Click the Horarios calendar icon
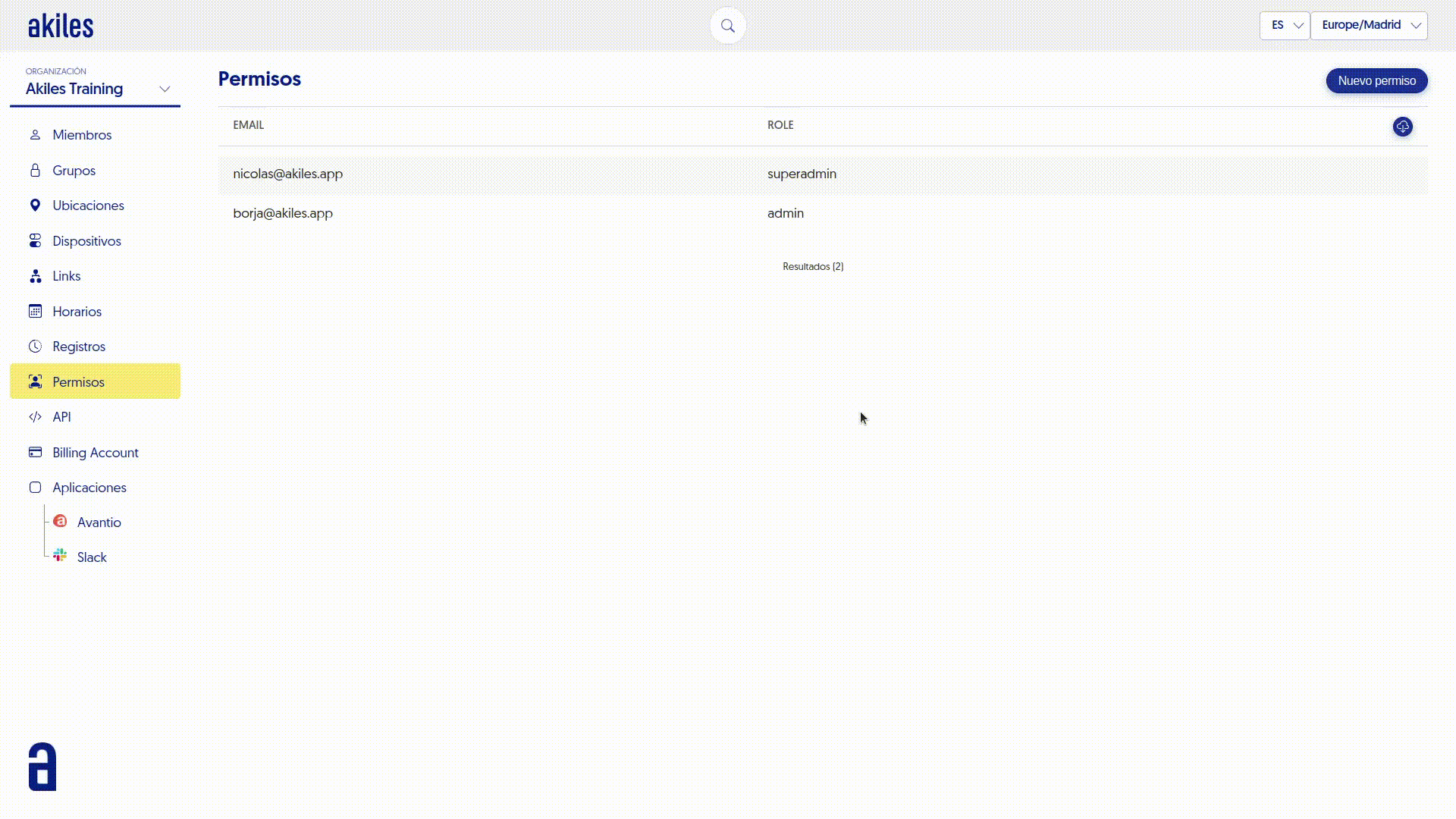The image size is (1456, 819). coord(35,312)
